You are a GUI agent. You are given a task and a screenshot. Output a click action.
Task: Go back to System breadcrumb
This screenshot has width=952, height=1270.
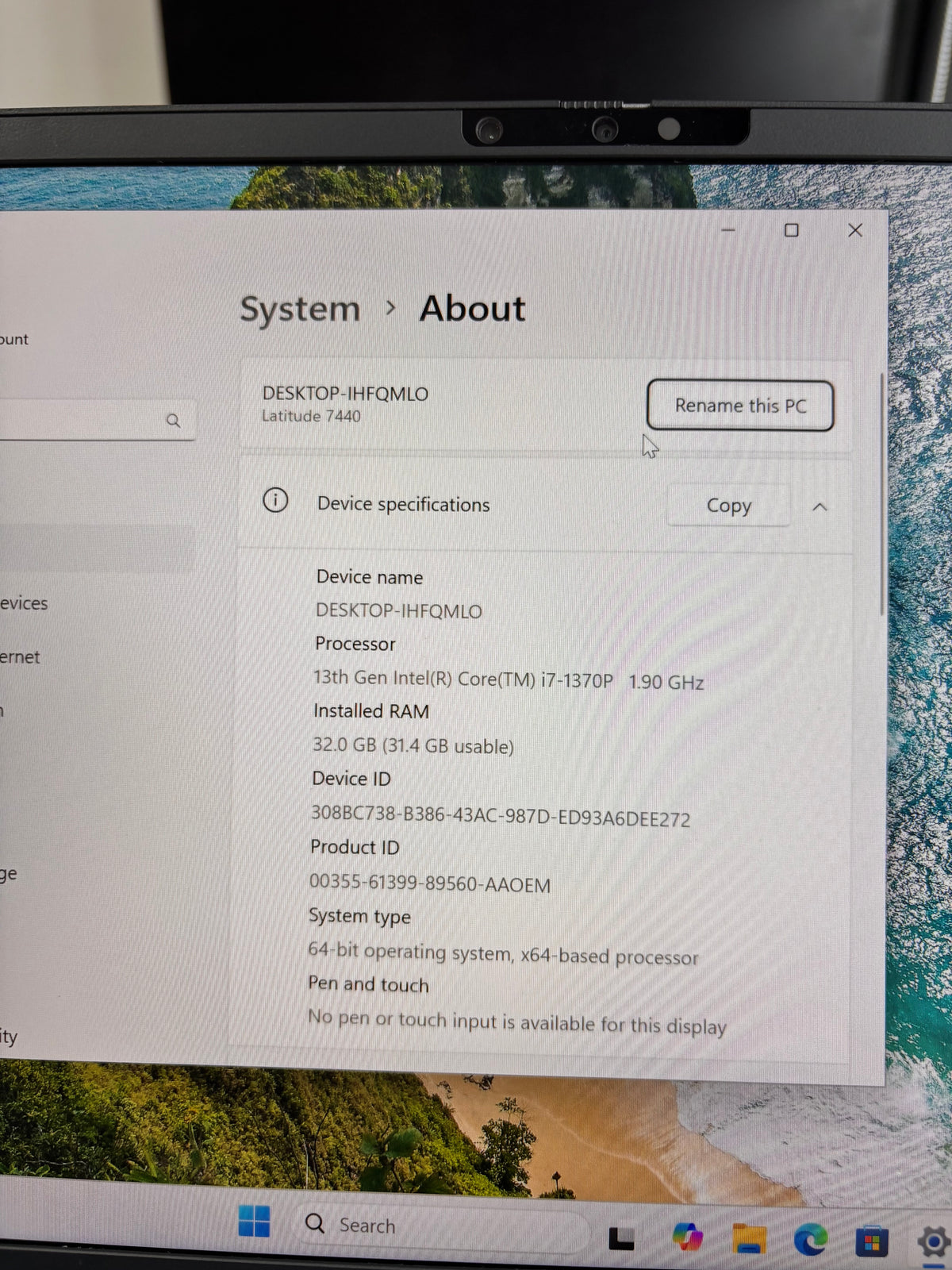click(x=300, y=309)
